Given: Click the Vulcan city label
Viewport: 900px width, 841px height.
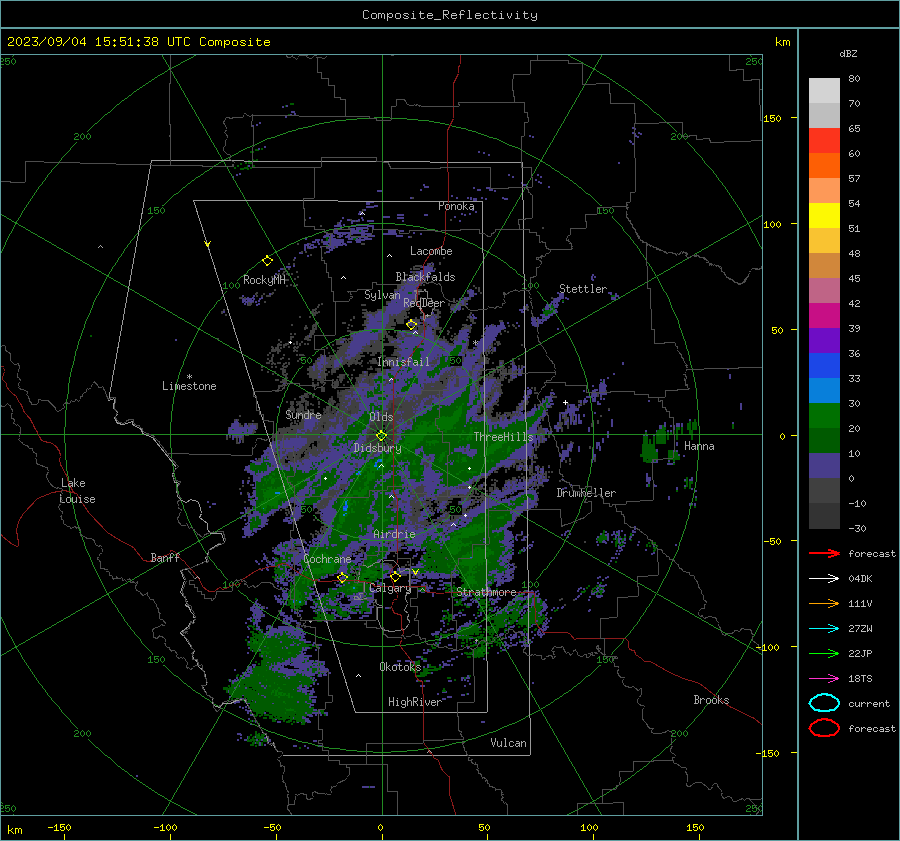Looking at the screenshot, I should [508, 743].
